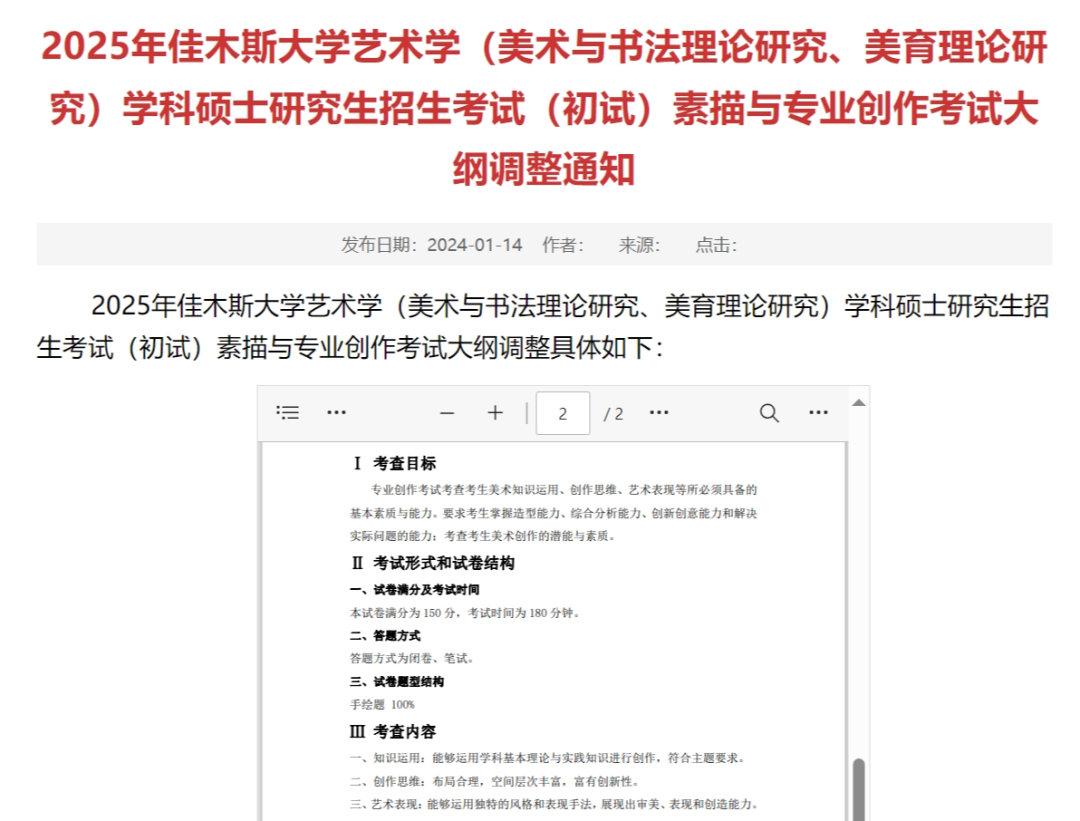
Task: Click the intro paragraph ending '大纲调整具体如下:'
Action: tap(543, 326)
